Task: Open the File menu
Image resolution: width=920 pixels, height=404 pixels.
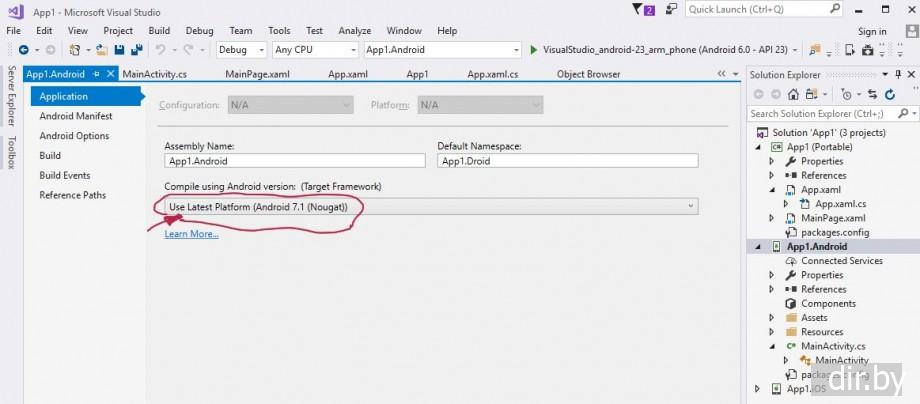Action: click(13, 30)
